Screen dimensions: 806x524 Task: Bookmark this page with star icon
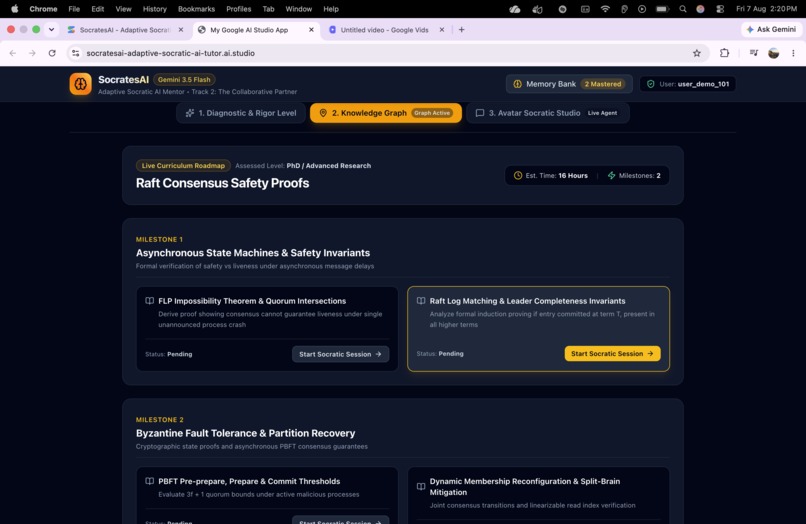pos(697,53)
